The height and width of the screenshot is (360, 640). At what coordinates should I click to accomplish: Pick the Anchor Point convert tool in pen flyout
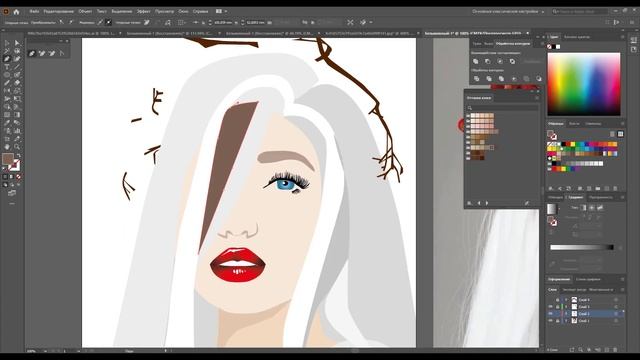click(62, 53)
